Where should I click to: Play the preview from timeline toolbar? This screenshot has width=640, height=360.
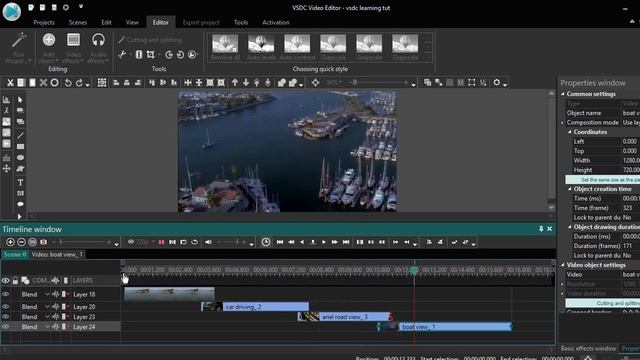point(324,242)
